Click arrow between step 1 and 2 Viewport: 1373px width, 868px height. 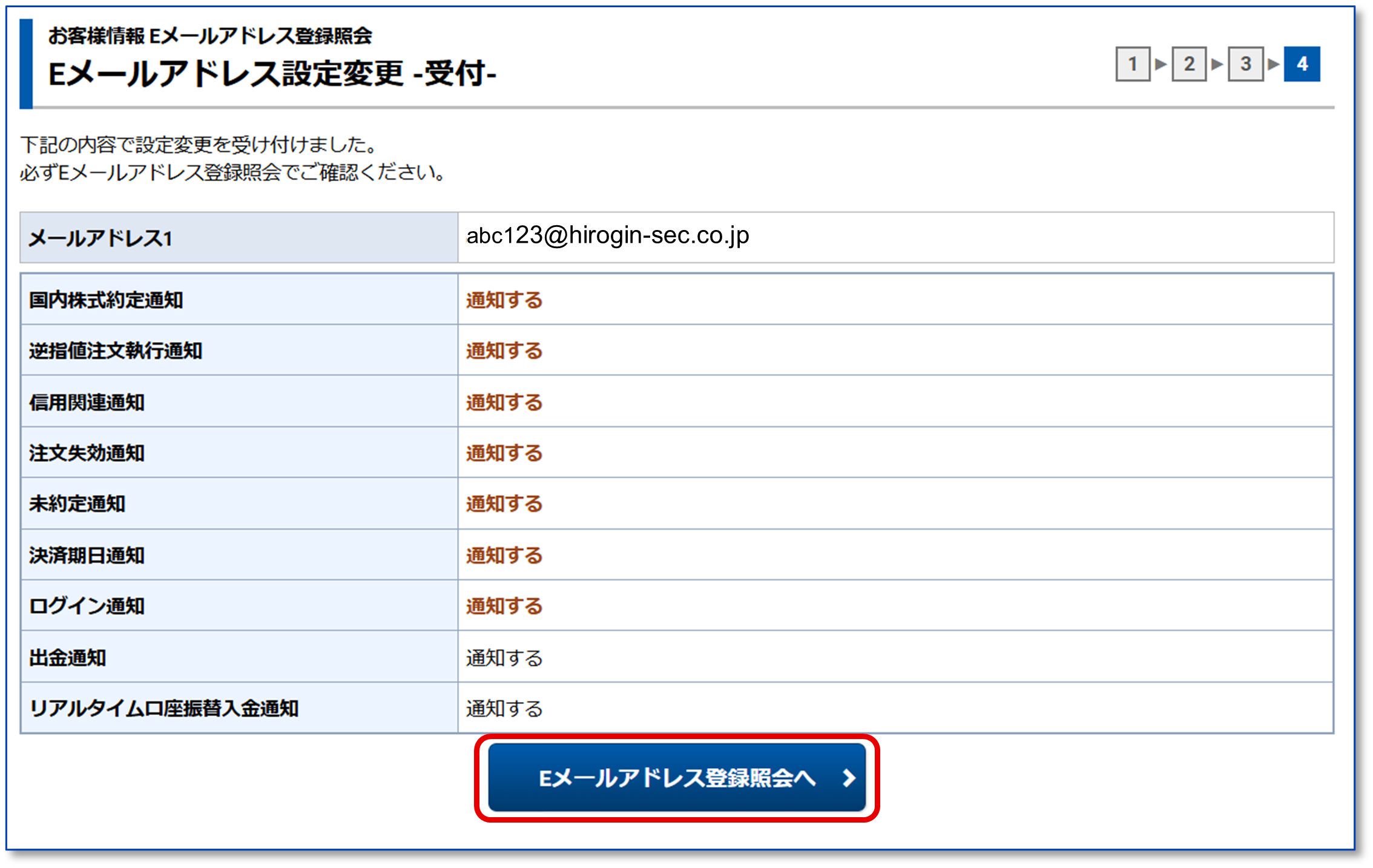click(1161, 64)
